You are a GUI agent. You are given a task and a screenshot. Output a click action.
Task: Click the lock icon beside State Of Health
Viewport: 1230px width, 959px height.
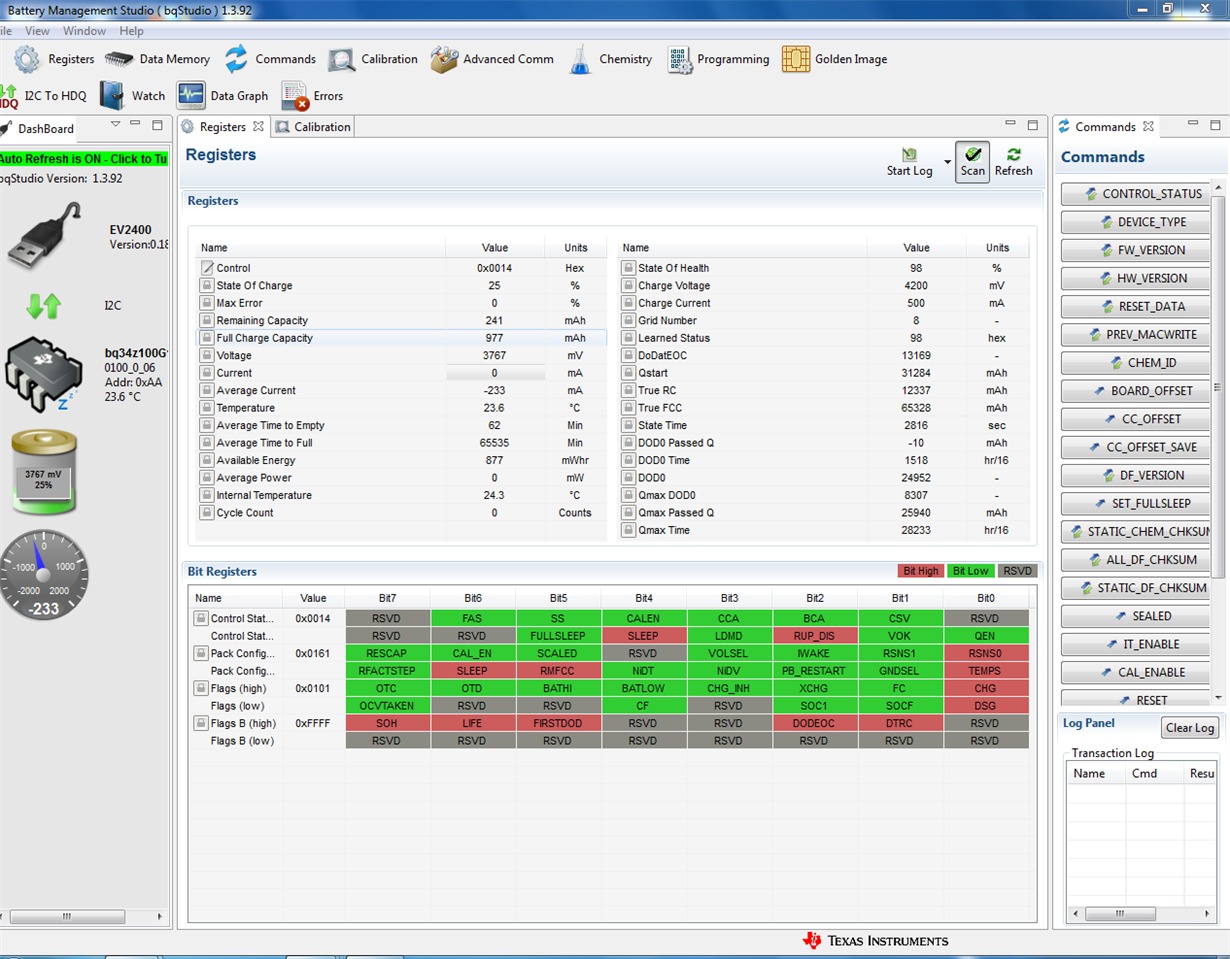[x=628, y=268]
